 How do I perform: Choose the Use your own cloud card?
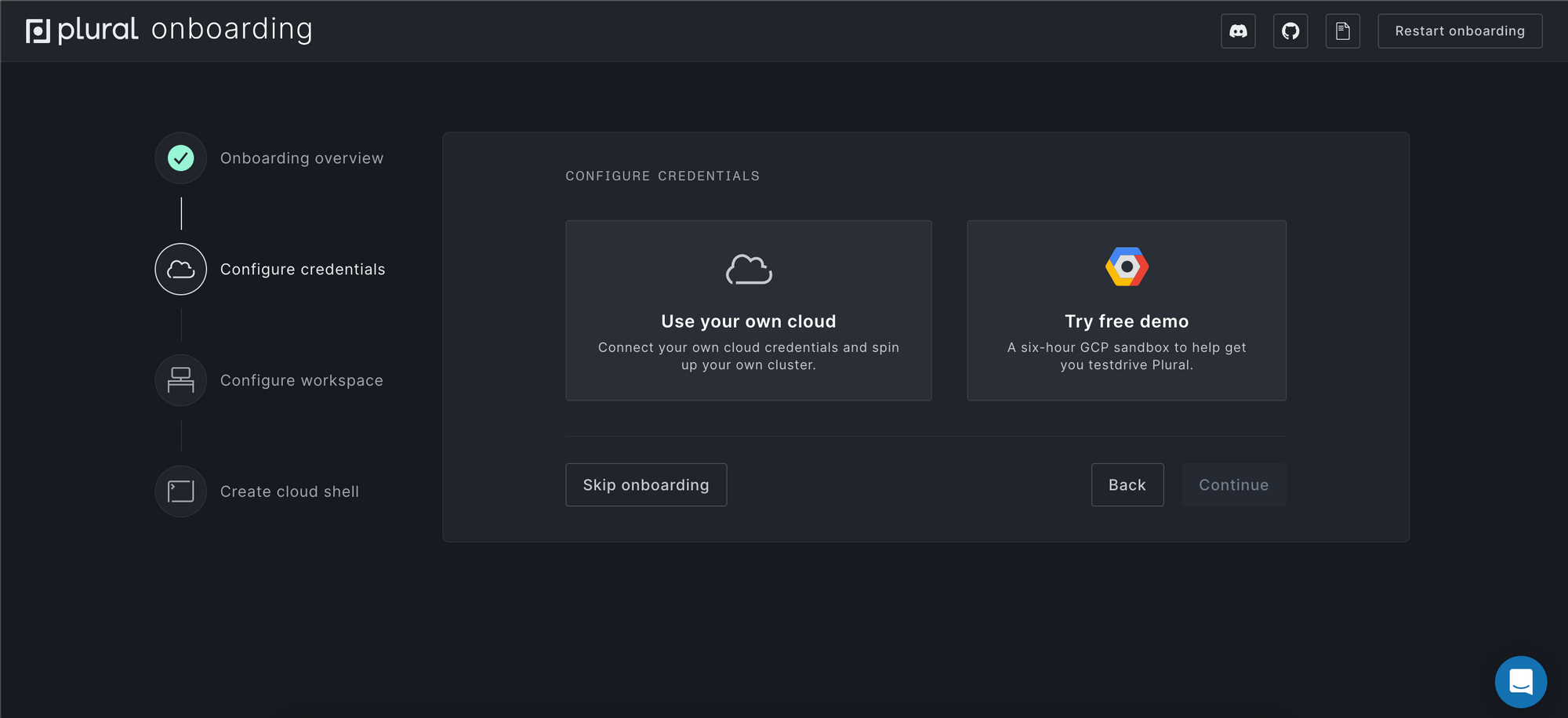[x=749, y=310]
